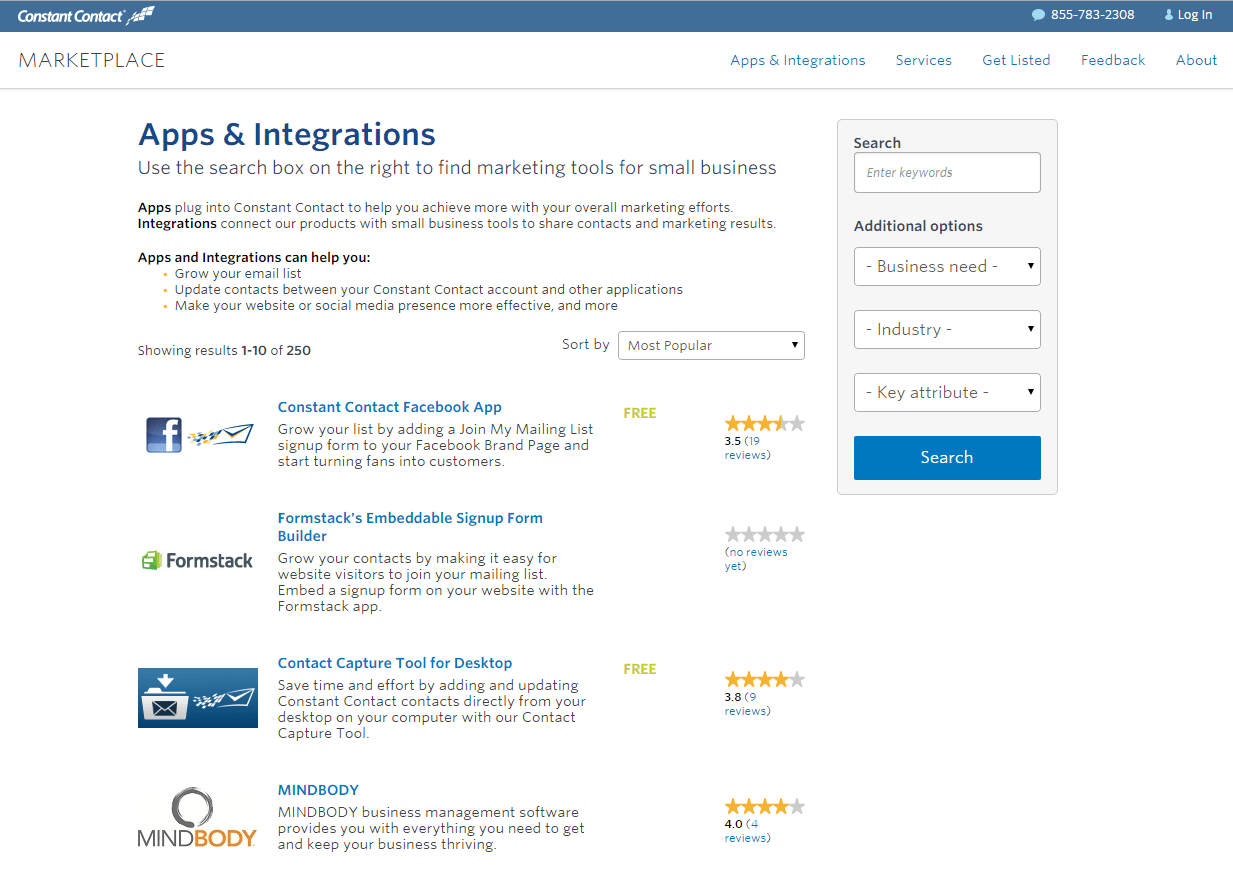Click the chat bubble phone icon
Screen dimensions: 1233x887
[x=1038, y=15]
